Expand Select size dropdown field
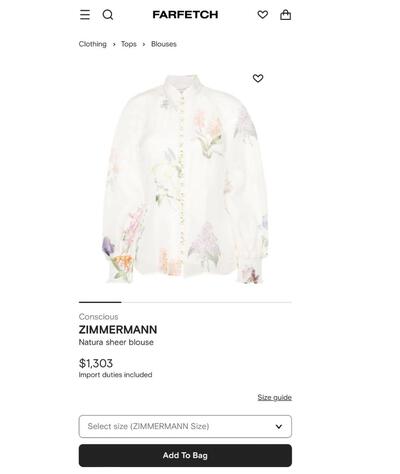The image size is (400, 474). click(185, 426)
